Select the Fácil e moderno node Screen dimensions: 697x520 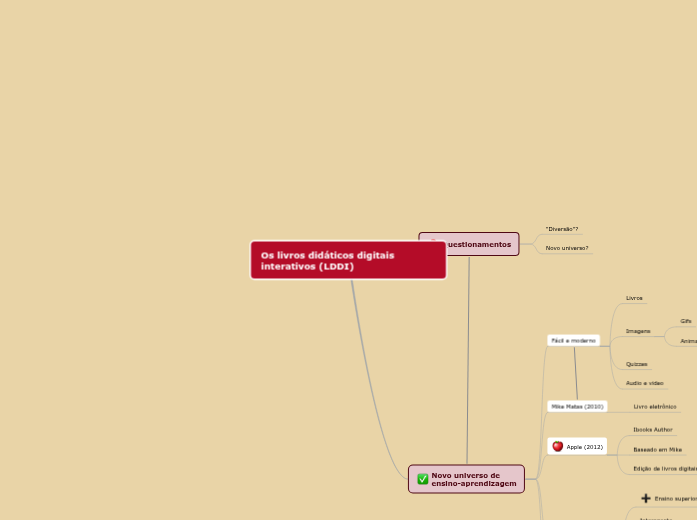573,340
